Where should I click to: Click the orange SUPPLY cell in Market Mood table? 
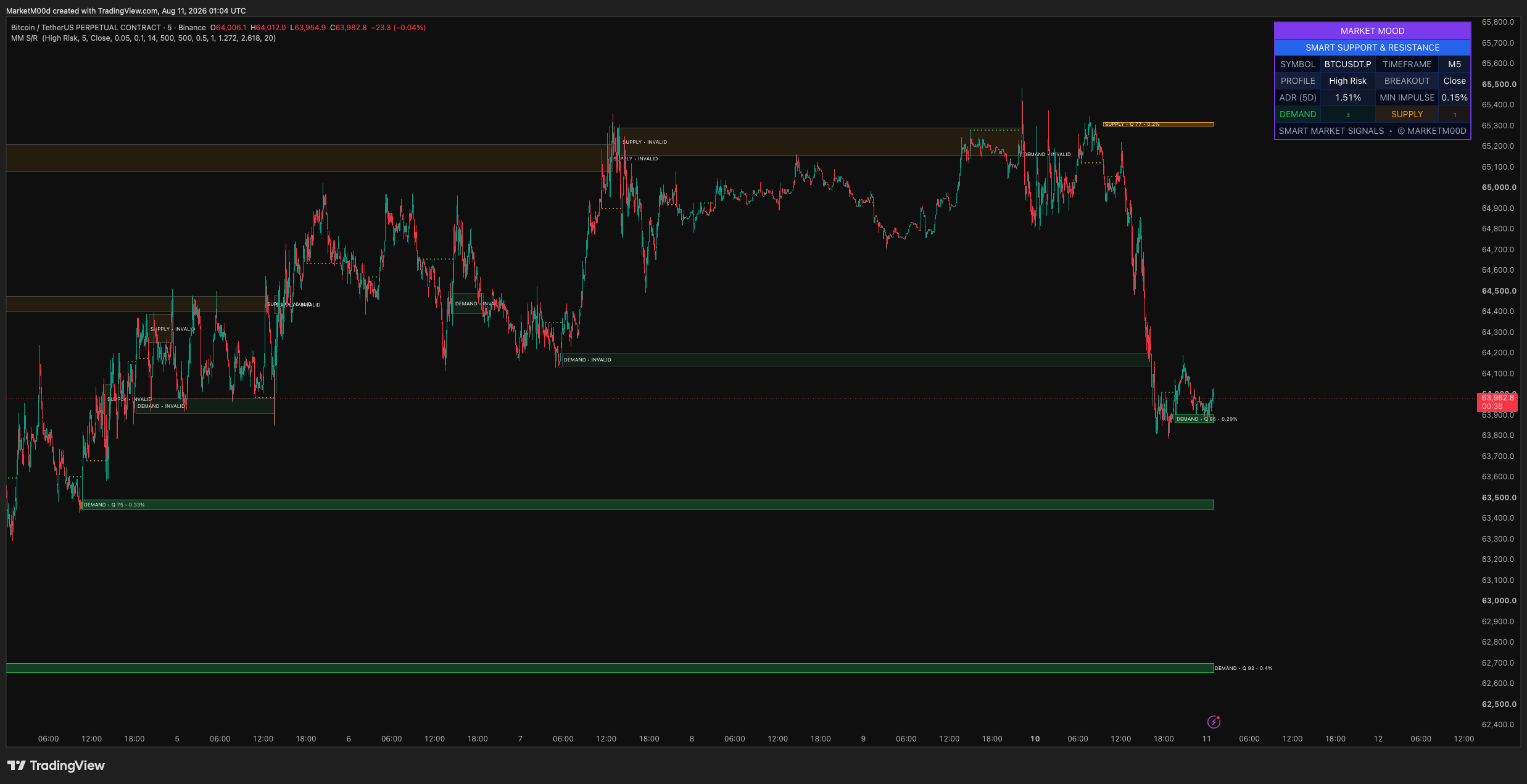(x=1407, y=114)
